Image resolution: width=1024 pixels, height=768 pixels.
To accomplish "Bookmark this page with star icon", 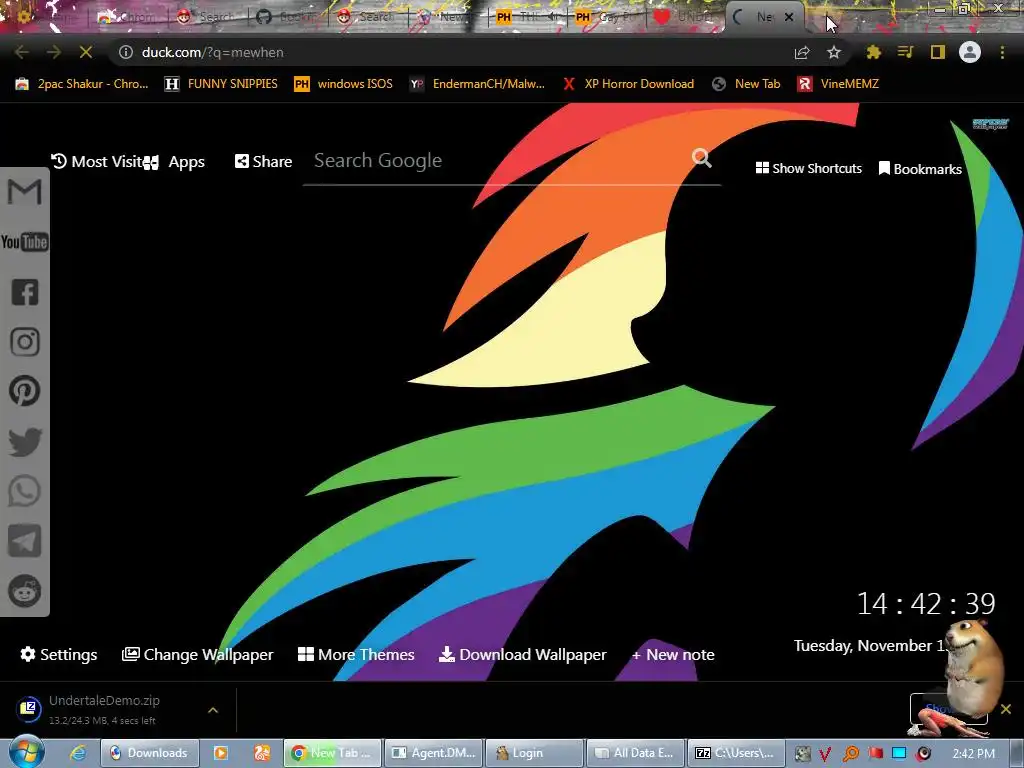I will 834,52.
